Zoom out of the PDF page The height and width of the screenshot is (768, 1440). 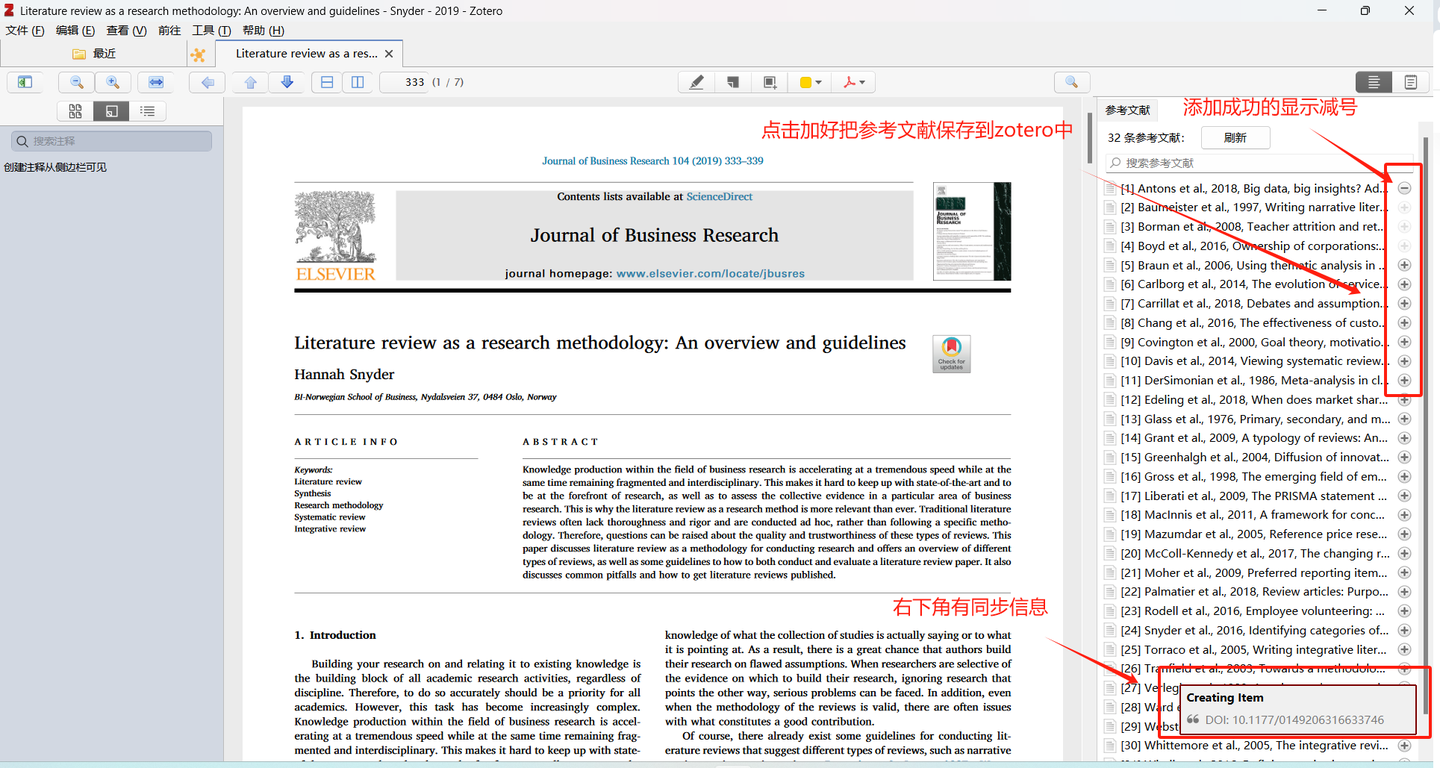point(76,82)
